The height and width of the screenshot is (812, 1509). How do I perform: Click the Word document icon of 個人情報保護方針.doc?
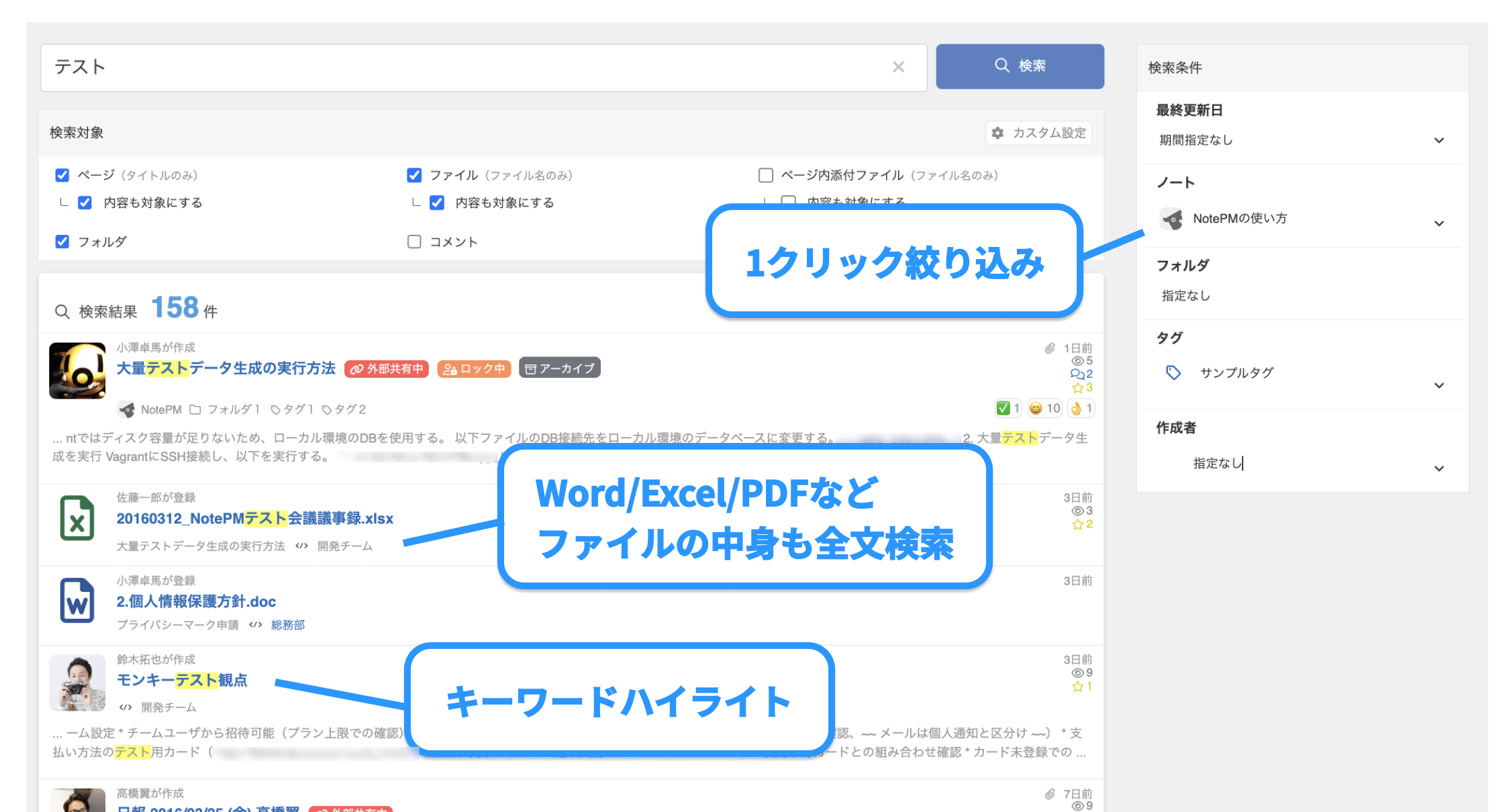(77, 601)
